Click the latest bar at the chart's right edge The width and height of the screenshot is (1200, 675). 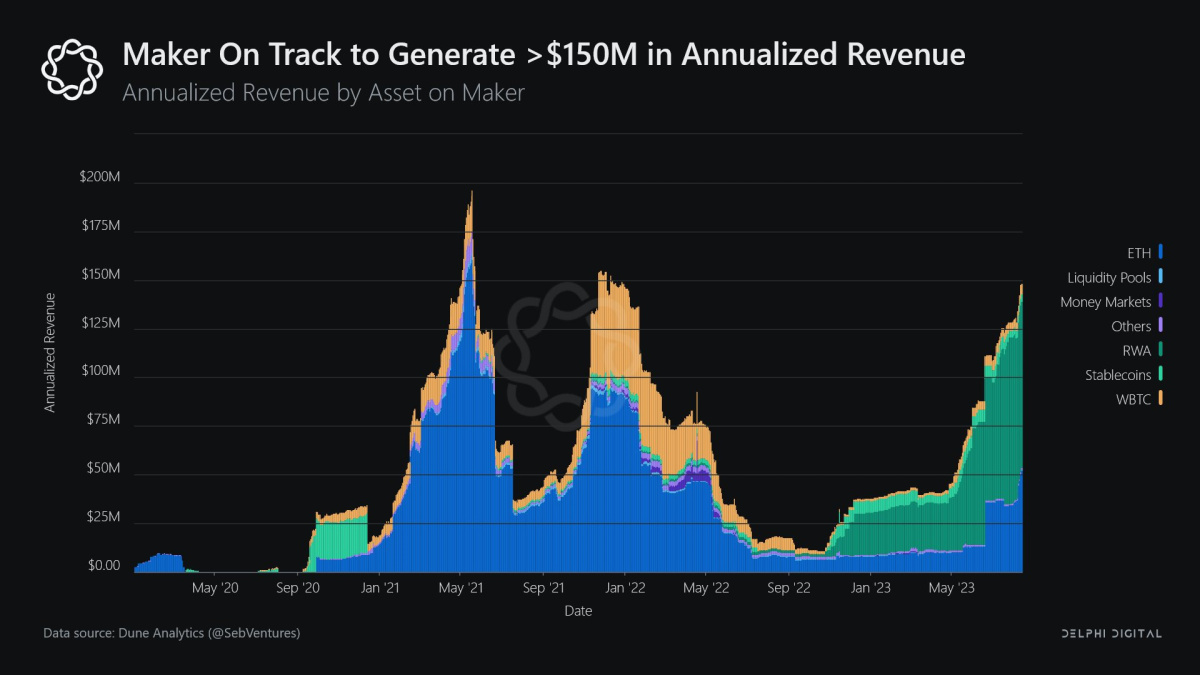1021,428
